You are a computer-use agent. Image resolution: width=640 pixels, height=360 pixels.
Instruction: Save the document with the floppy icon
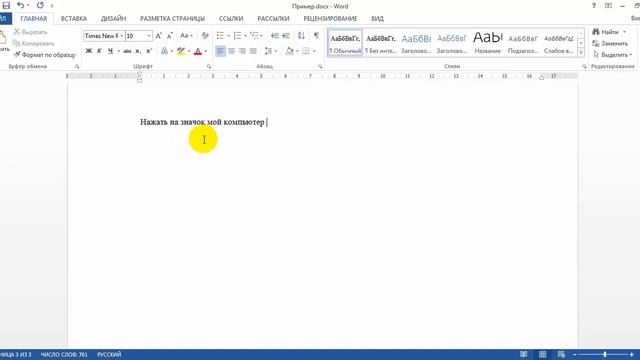click(6, 5)
